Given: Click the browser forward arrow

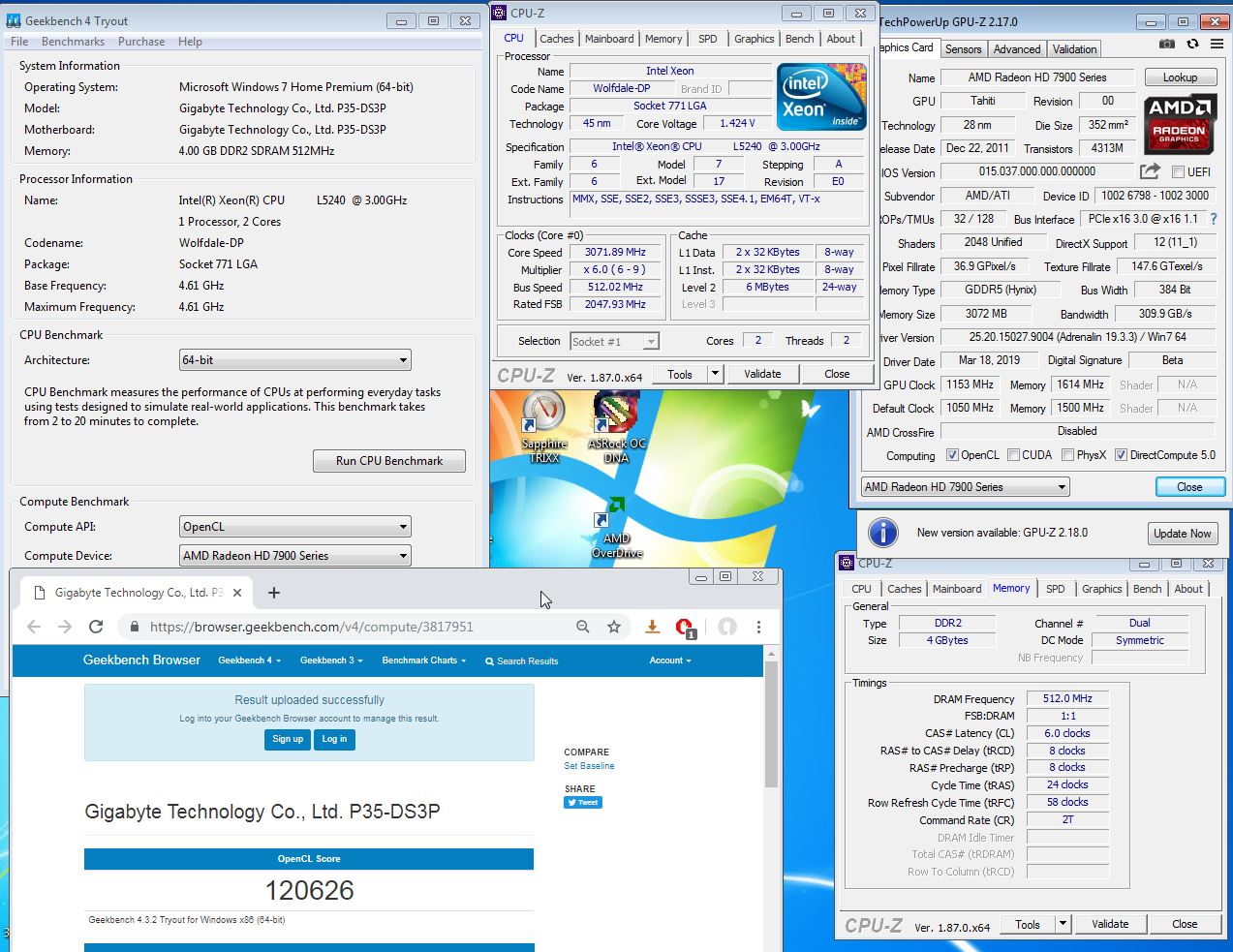Looking at the screenshot, I should point(65,627).
